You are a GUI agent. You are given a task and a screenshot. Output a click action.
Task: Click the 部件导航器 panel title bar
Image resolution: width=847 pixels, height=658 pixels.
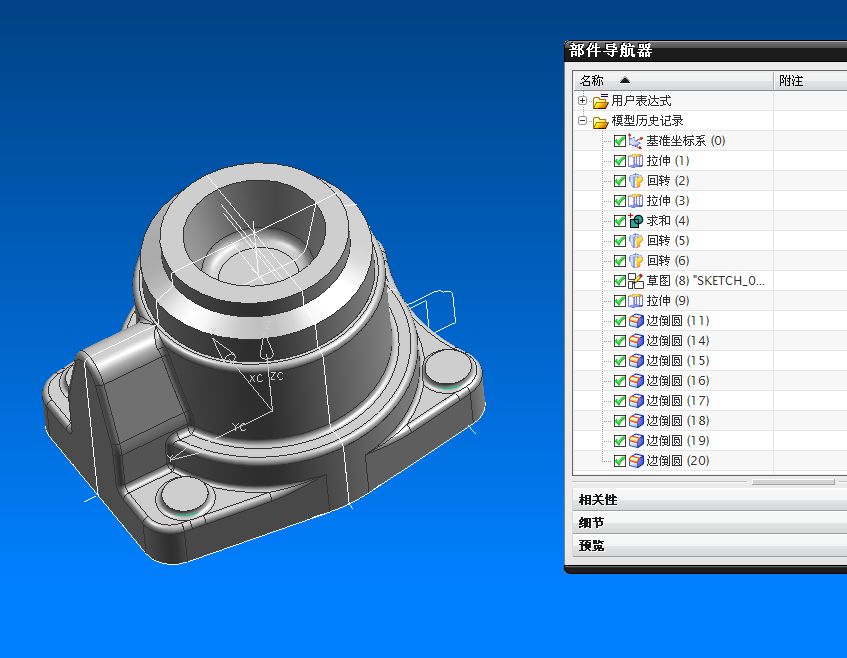point(705,51)
